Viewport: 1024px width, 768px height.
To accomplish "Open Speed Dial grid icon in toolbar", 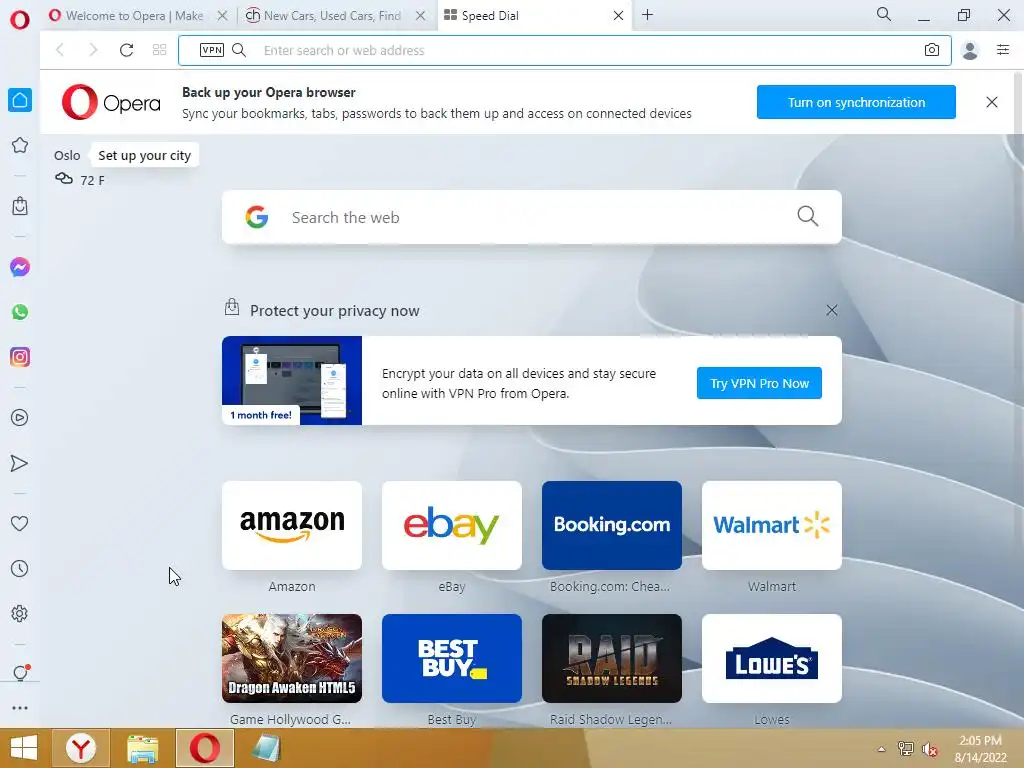I will coord(159,50).
